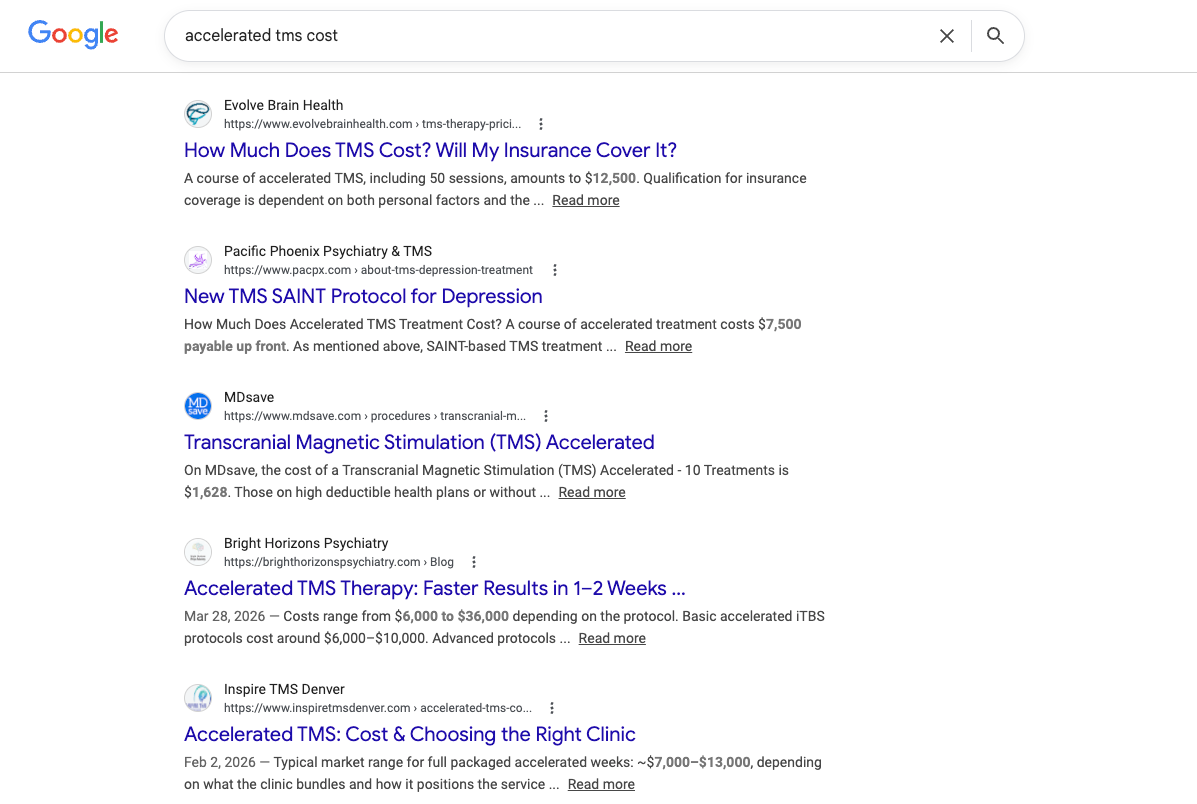Click Read more on MDsave snippet
1197x804 pixels.
[592, 492]
